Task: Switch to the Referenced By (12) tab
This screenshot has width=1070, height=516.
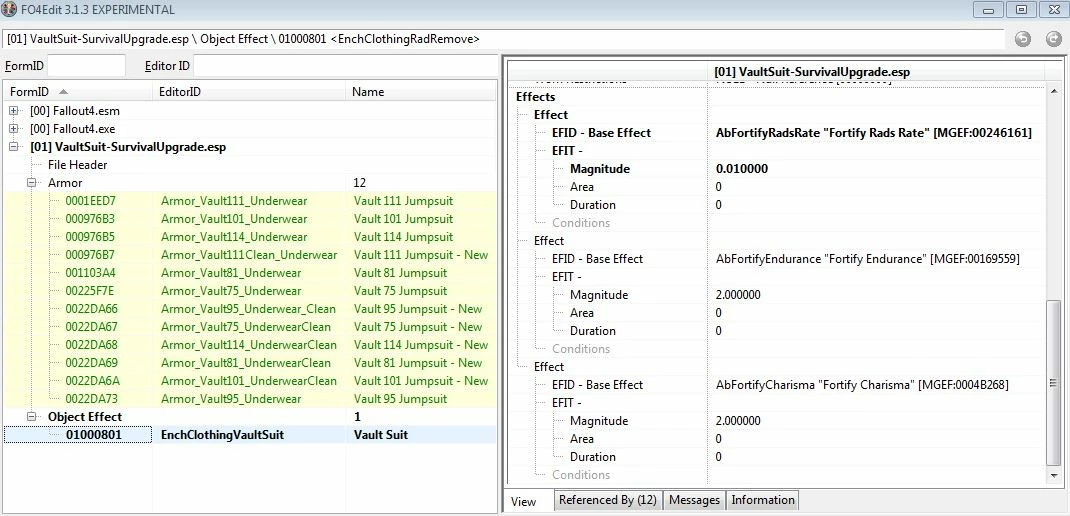Action: pos(607,500)
